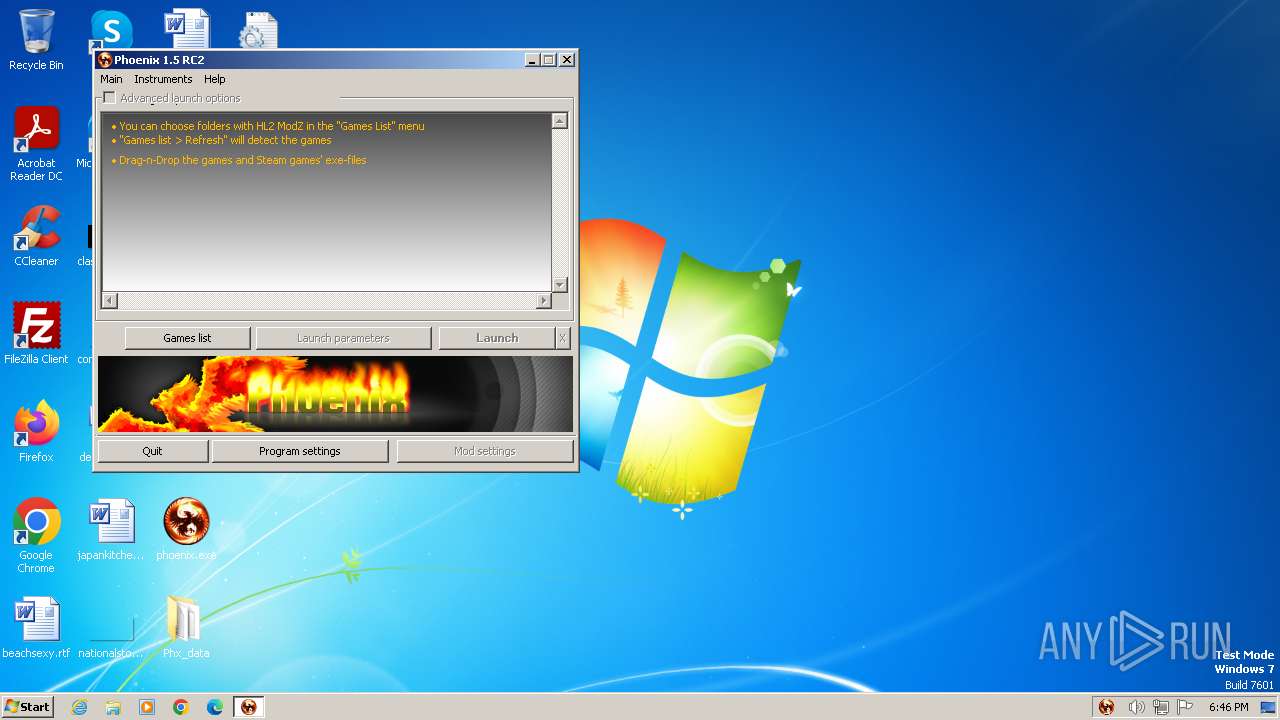Click the Phoenix banner image

tap(335, 394)
